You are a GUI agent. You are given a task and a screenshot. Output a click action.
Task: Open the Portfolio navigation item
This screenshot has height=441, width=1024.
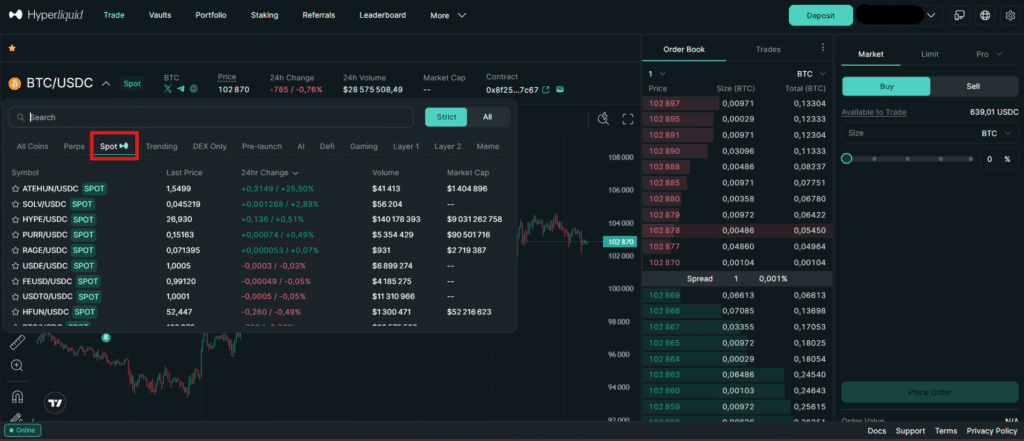coord(211,15)
